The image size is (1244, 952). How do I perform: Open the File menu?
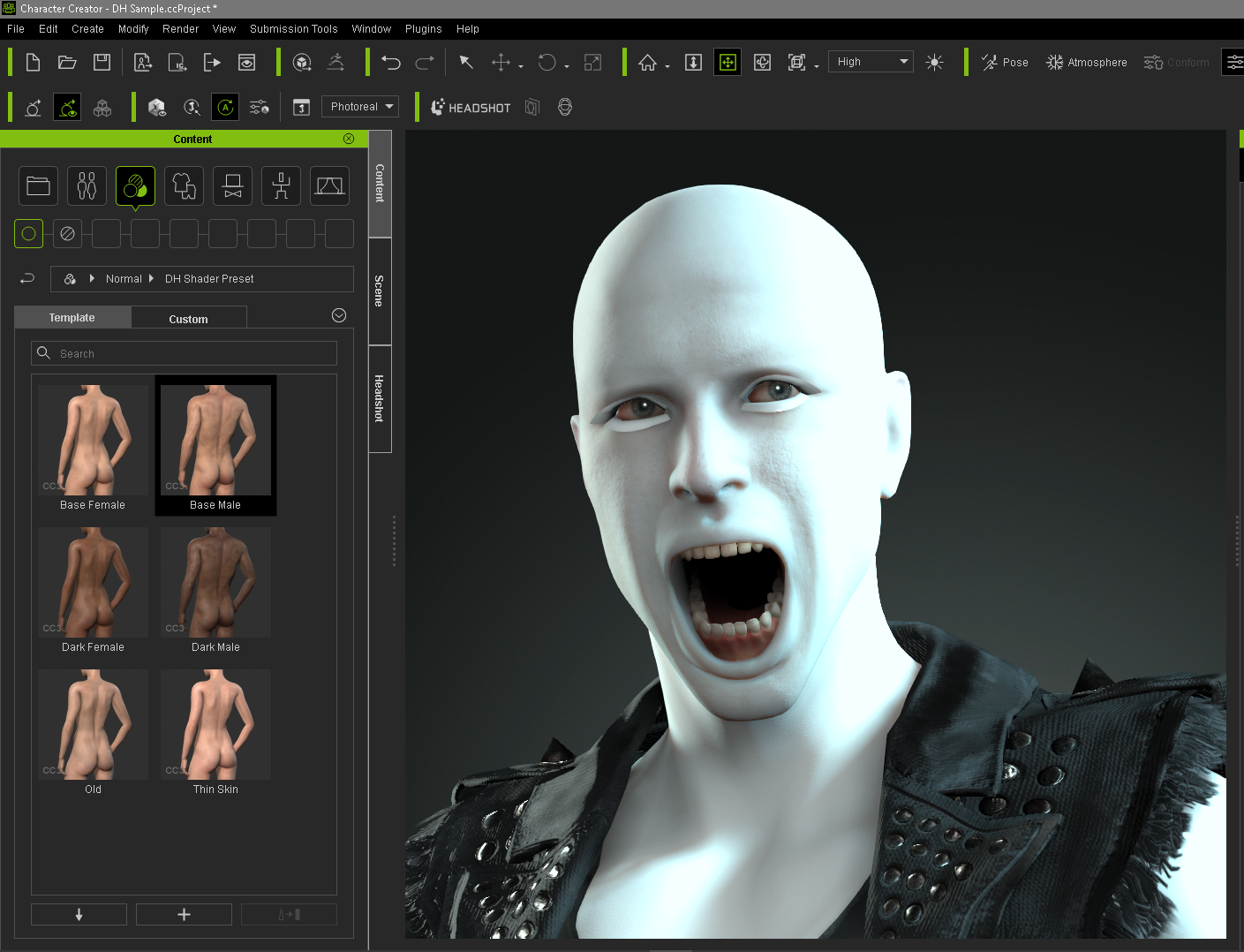16,29
